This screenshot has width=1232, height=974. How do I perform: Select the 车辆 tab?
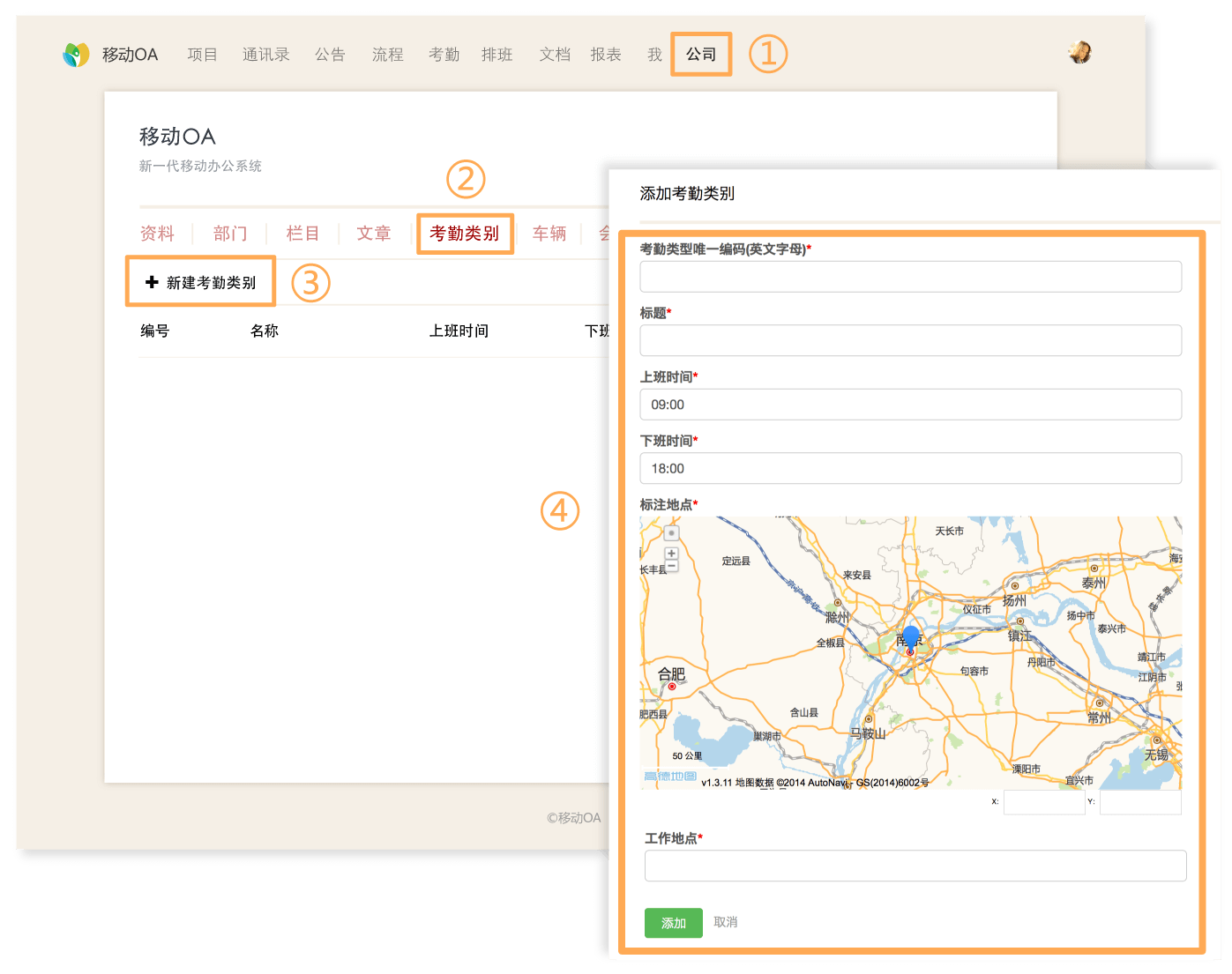549,234
